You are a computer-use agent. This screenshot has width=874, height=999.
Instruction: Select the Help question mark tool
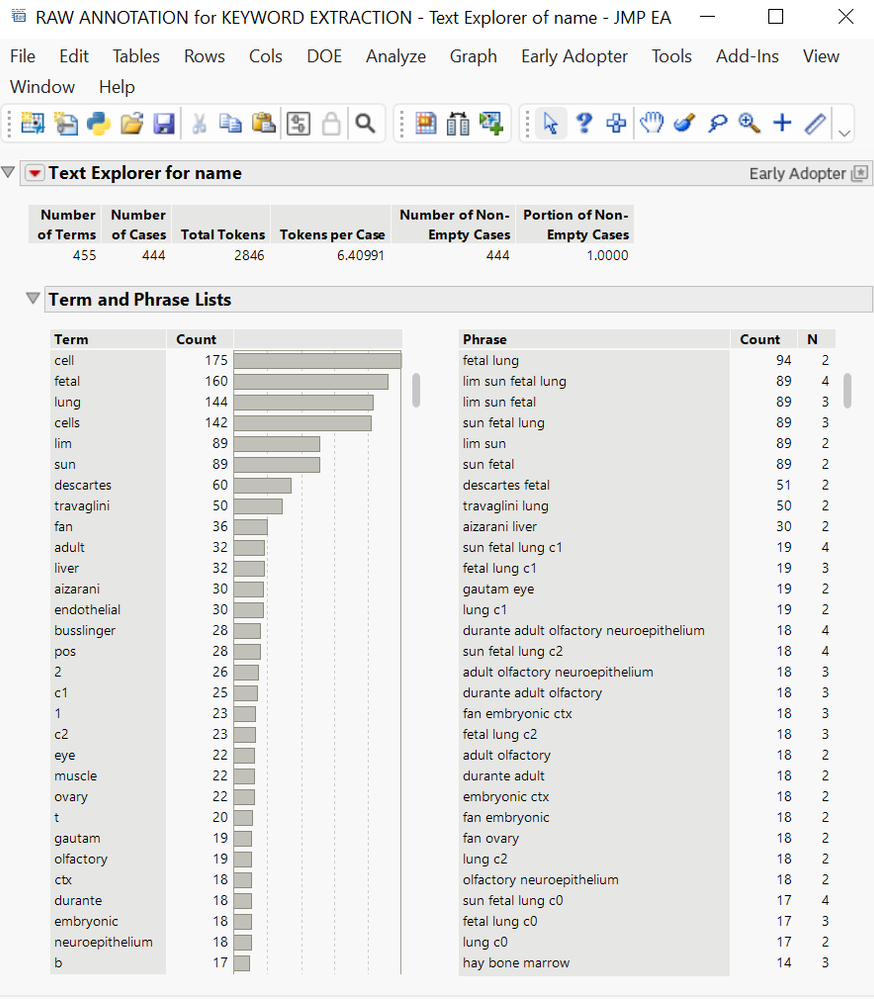tap(584, 123)
